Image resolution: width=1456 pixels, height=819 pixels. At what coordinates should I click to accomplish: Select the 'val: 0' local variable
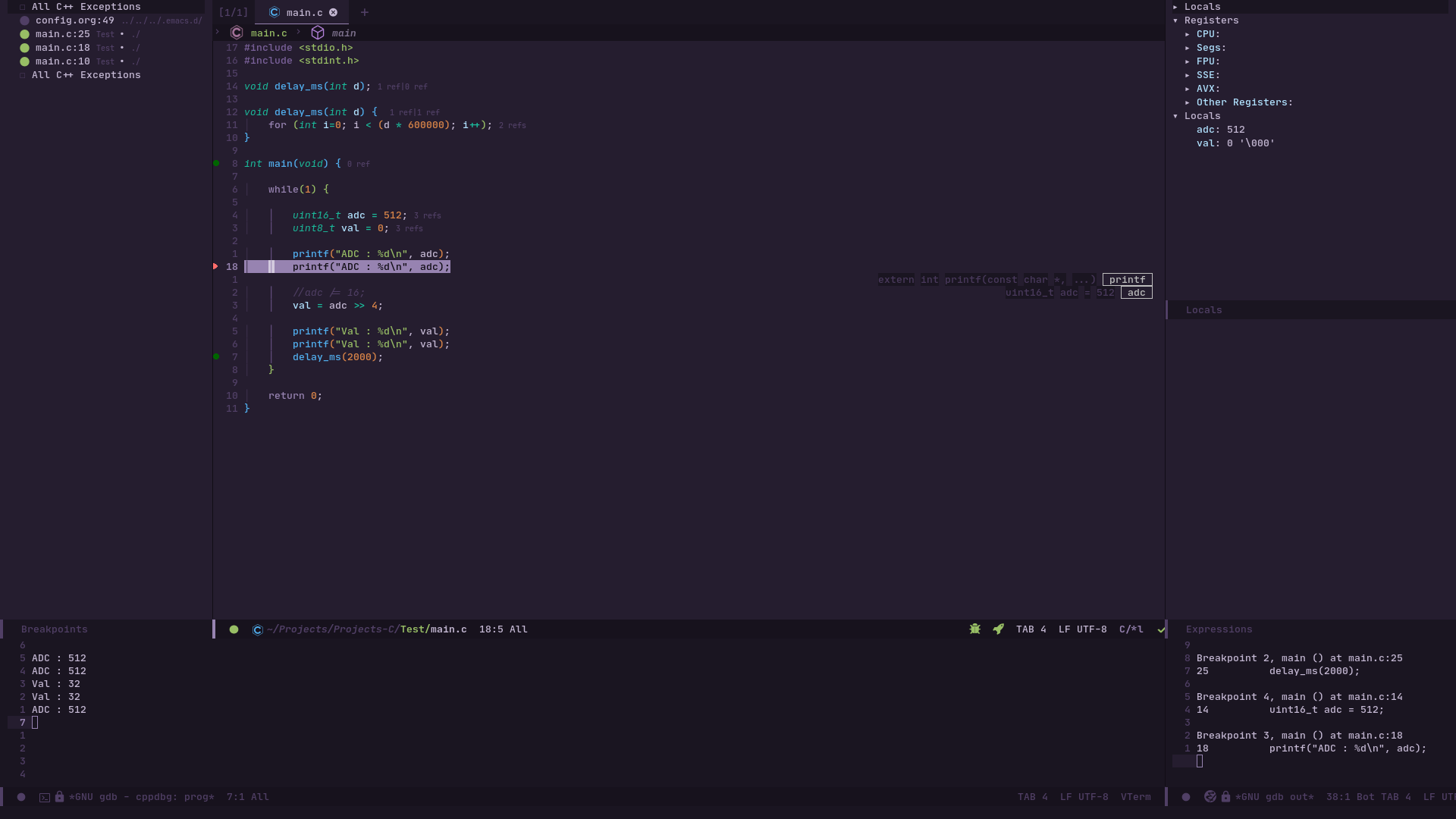(x=1235, y=143)
